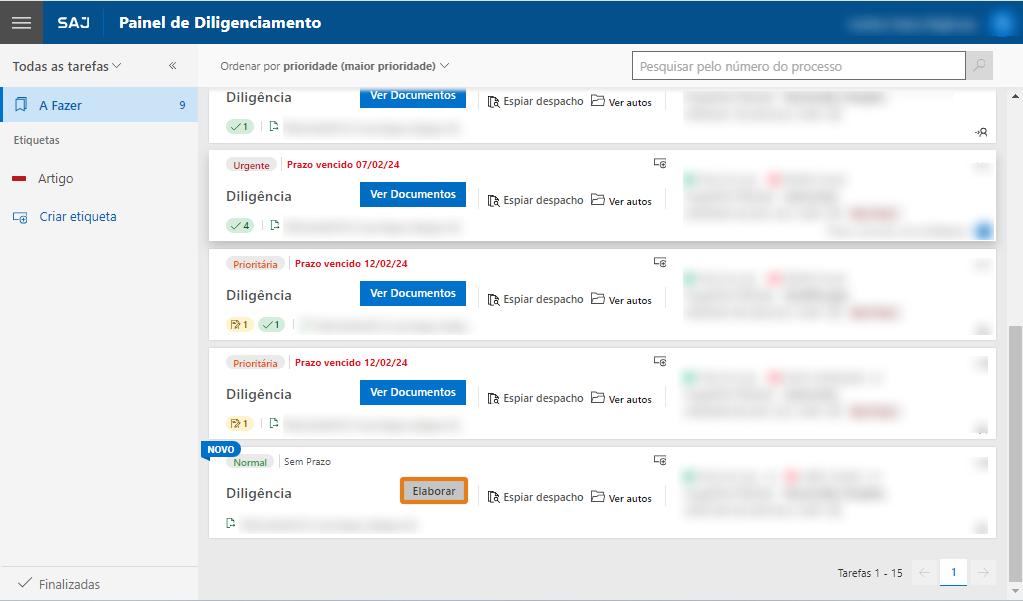The width and height of the screenshot is (1023, 601).
Task: Expand the Todas as tarefas dropdown
Action: pyautogui.click(x=67, y=66)
